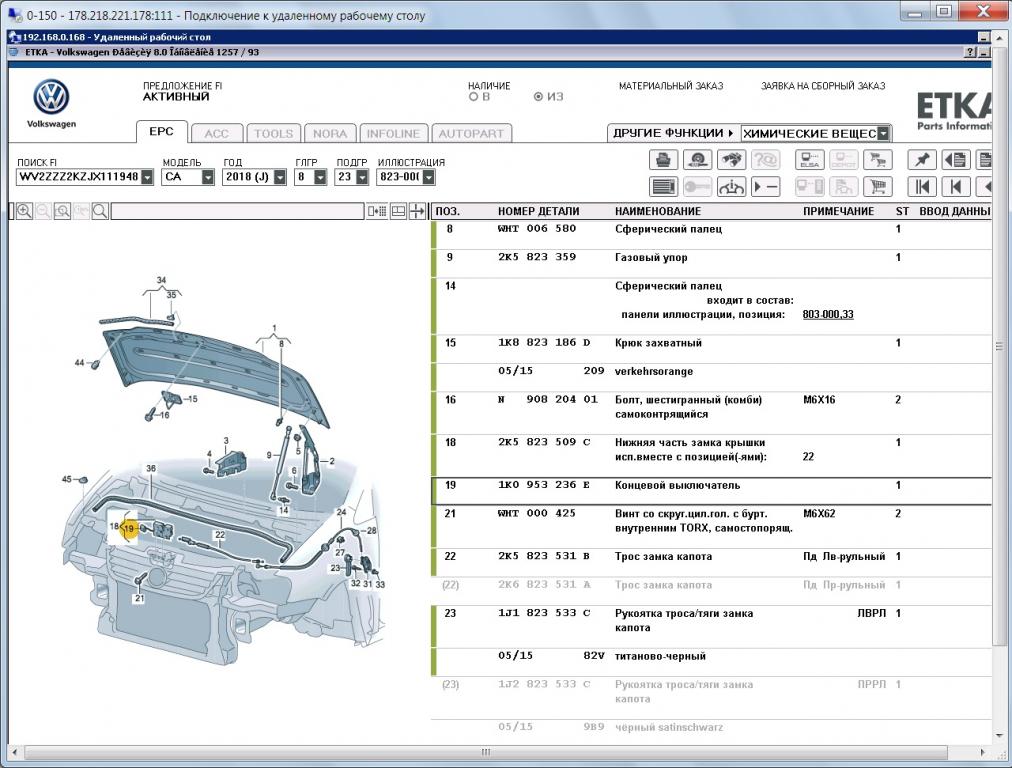Open the binoculars search tool
The width and height of the screenshot is (1012, 768).
tap(731, 159)
